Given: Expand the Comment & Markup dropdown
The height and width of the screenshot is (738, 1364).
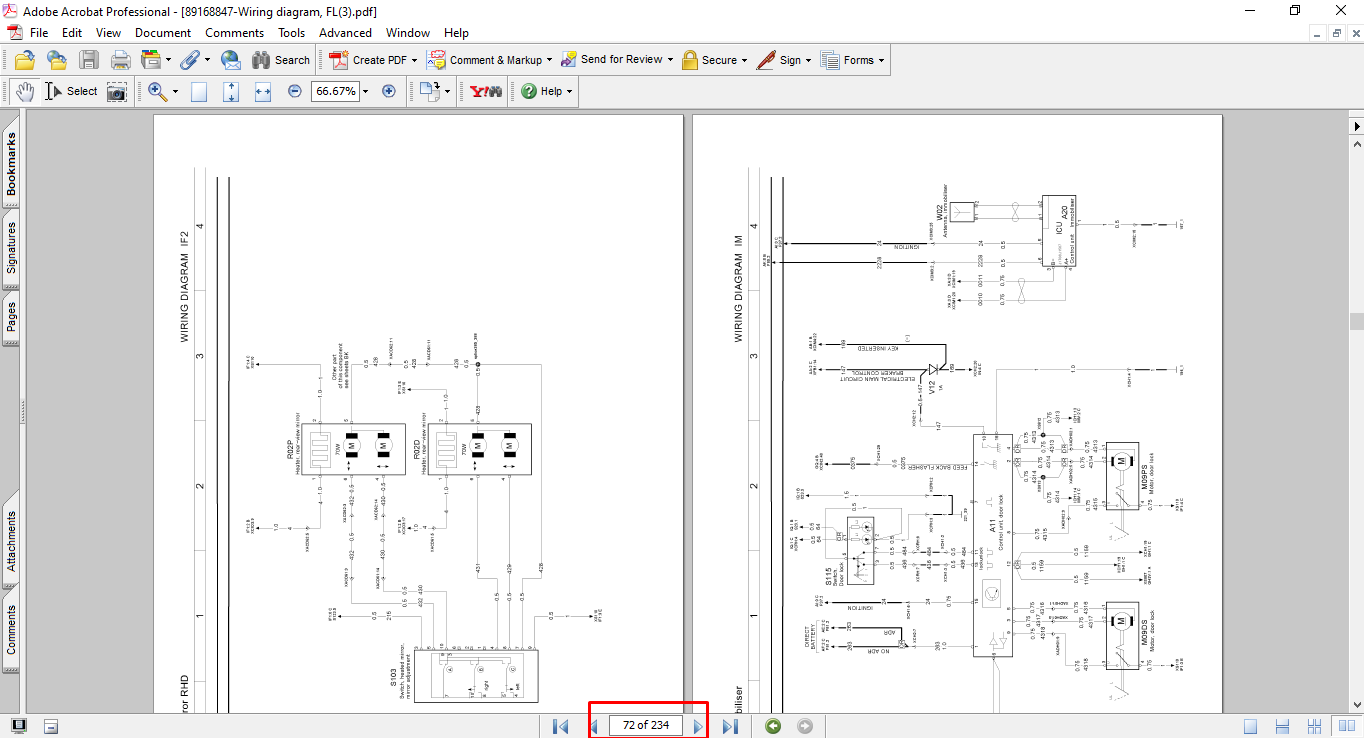Looking at the screenshot, I should click(x=550, y=60).
